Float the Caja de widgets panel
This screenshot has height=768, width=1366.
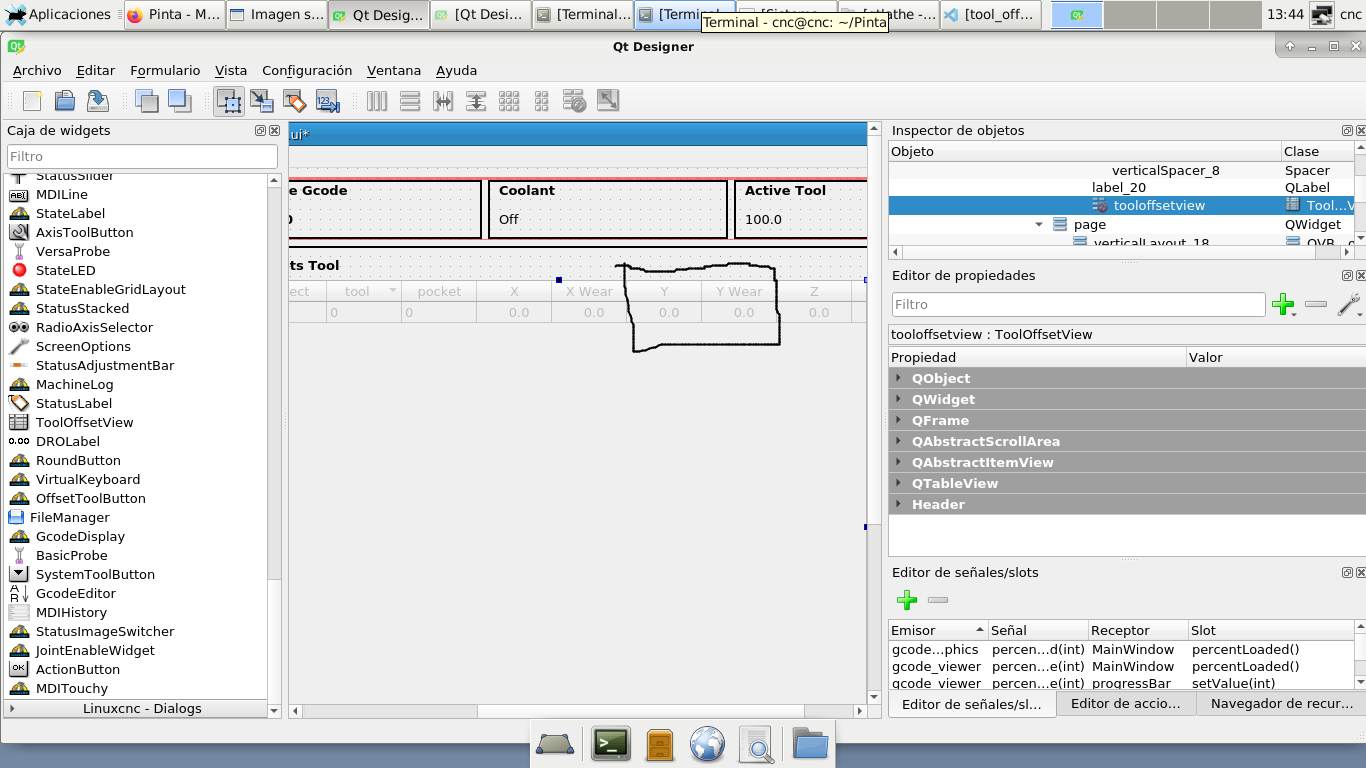(260, 130)
